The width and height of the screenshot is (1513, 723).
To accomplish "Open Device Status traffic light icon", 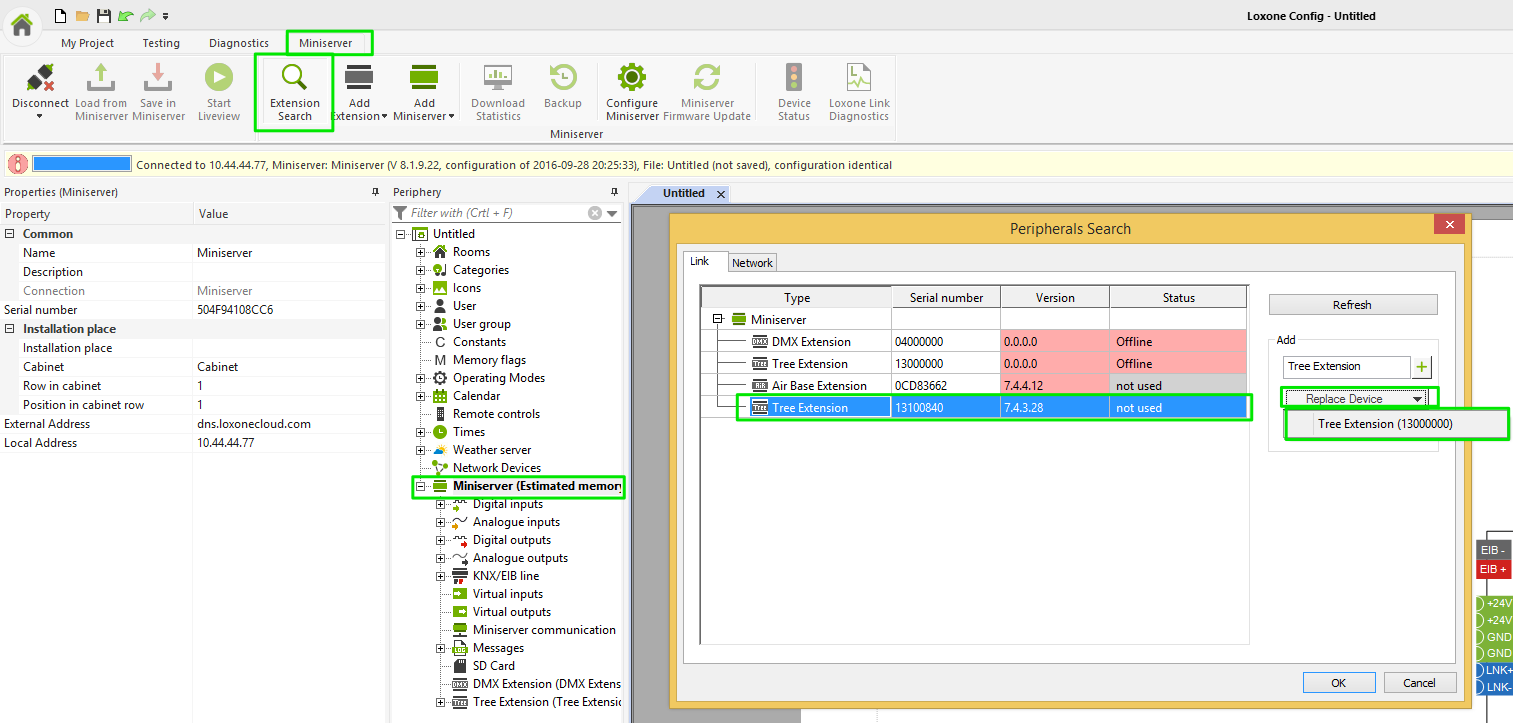I will click(x=794, y=78).
